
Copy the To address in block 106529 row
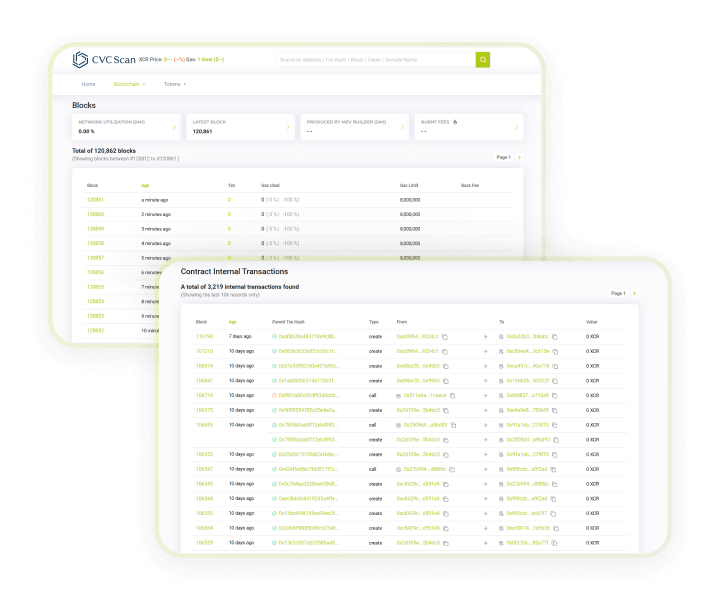tap(555, 542)
